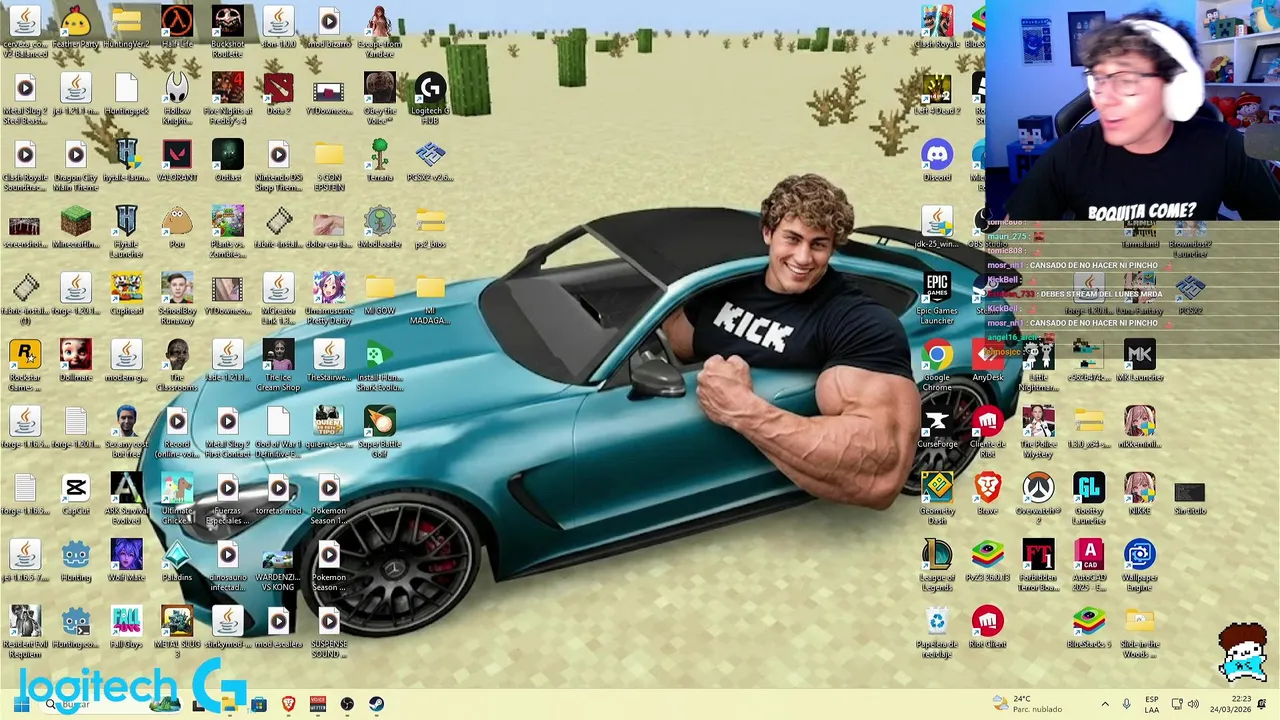Open the AutoCAD desktop shortcut

click(x=1089, y=564)
